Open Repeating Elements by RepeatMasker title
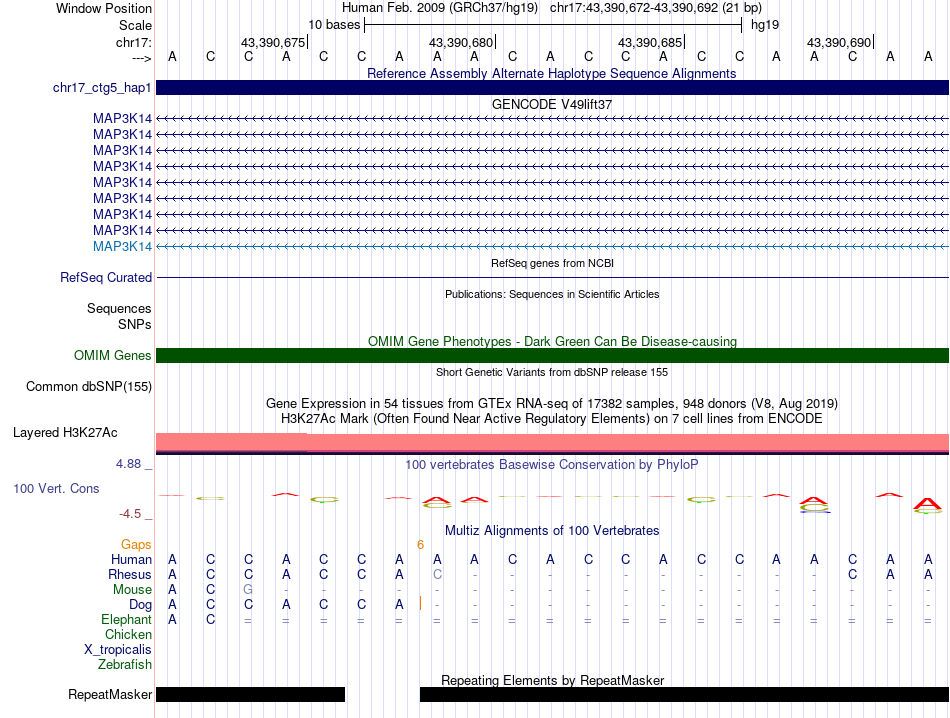 pyautogui.click(x=552, y=680)
